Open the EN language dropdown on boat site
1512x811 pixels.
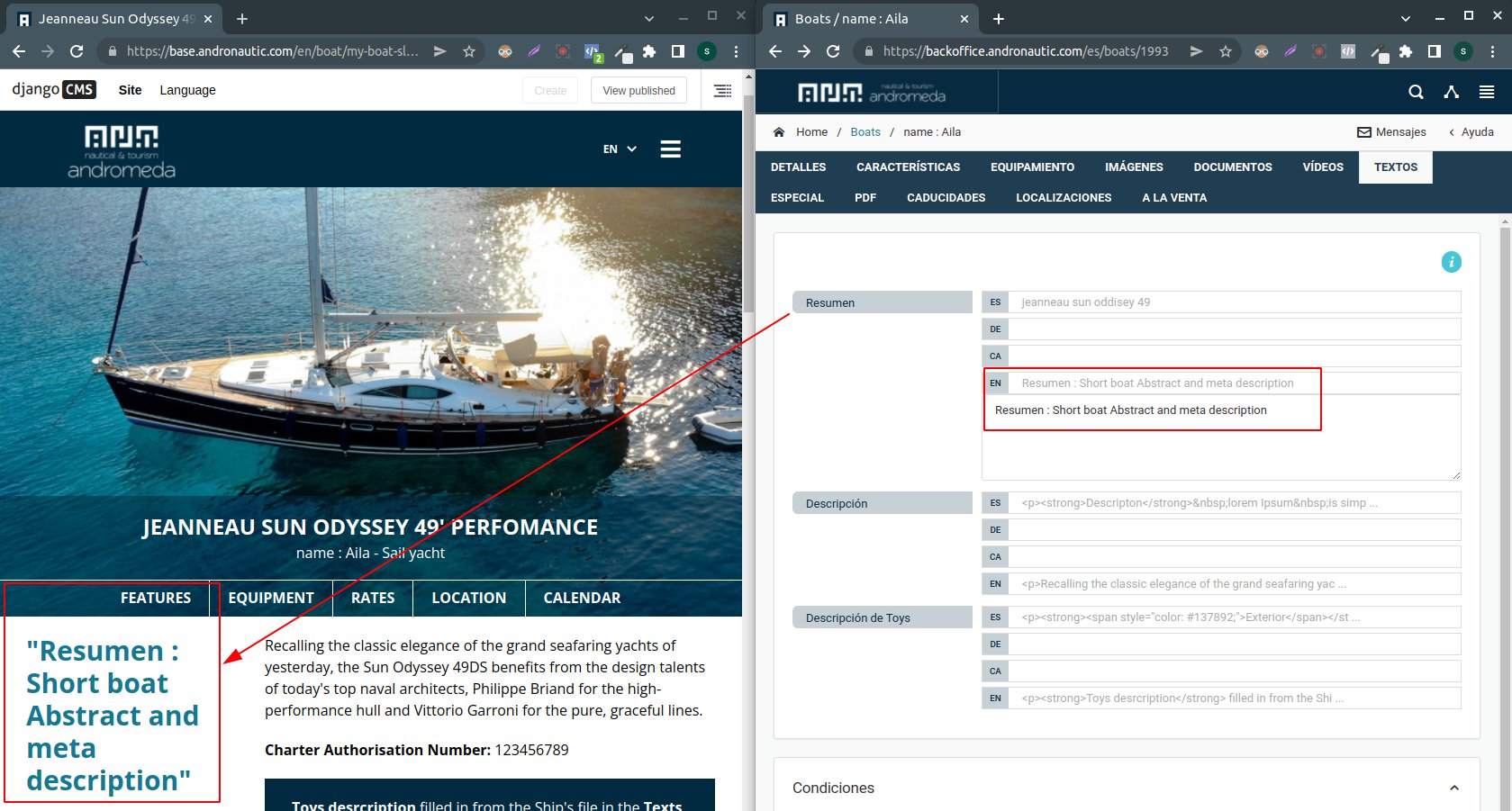tap(620, 149)
